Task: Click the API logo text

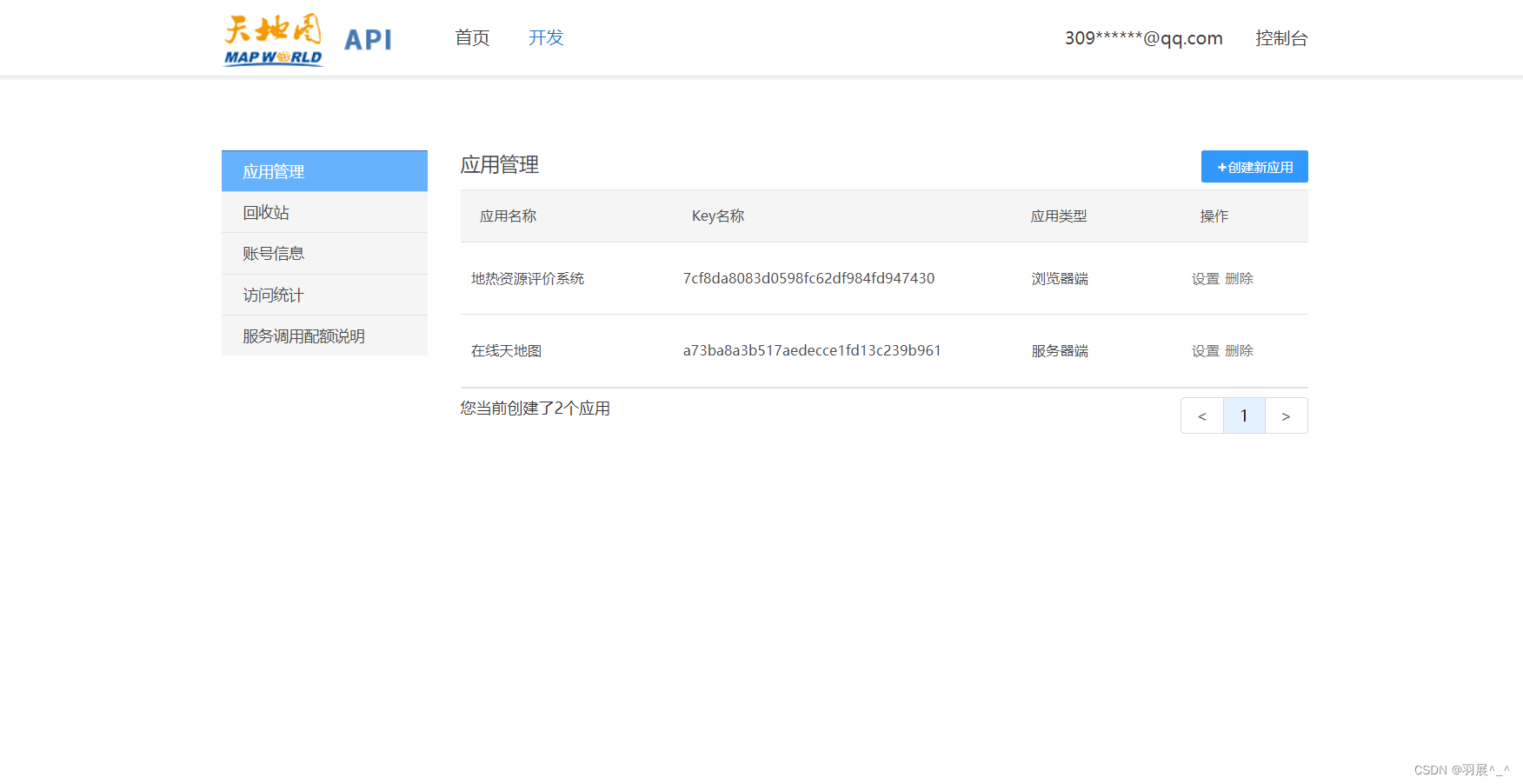Action: click(x=367, y=39)
